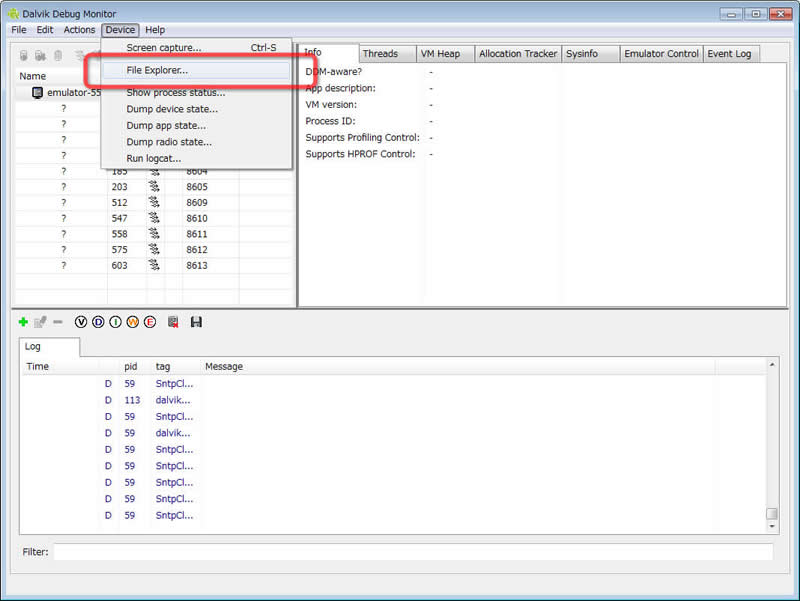The height and width of the screenshot is (601, 800).
Task: Select the log entry with pid 113
Action: [x=393, y=400]
